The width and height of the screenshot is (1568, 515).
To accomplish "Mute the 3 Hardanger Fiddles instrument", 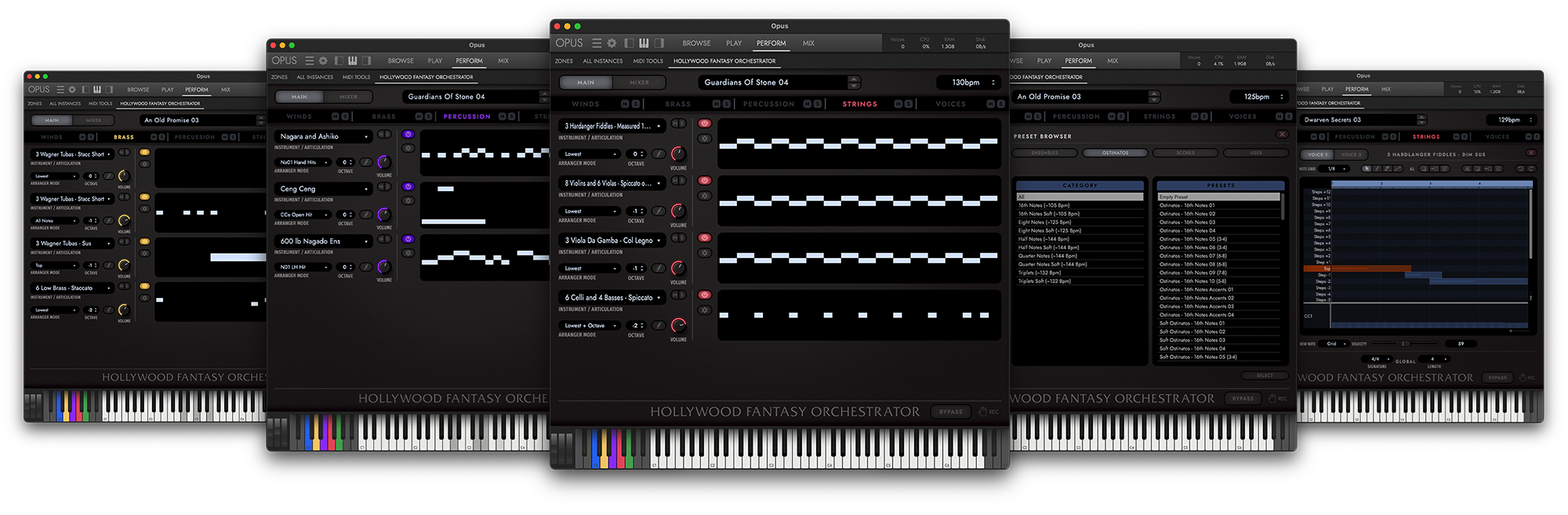I will [674, 124].
